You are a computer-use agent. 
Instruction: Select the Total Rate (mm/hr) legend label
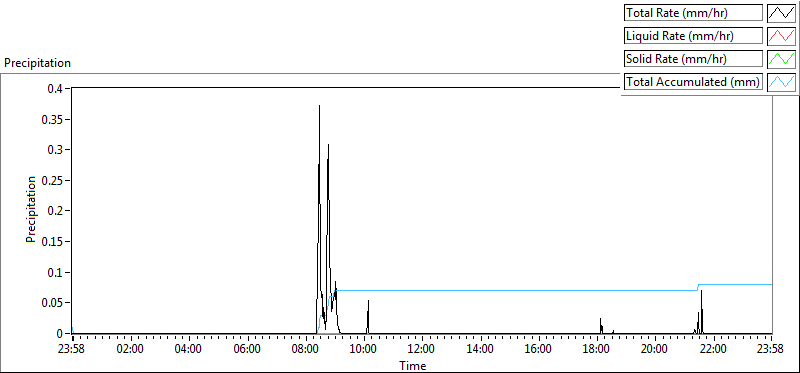point(693,13)
